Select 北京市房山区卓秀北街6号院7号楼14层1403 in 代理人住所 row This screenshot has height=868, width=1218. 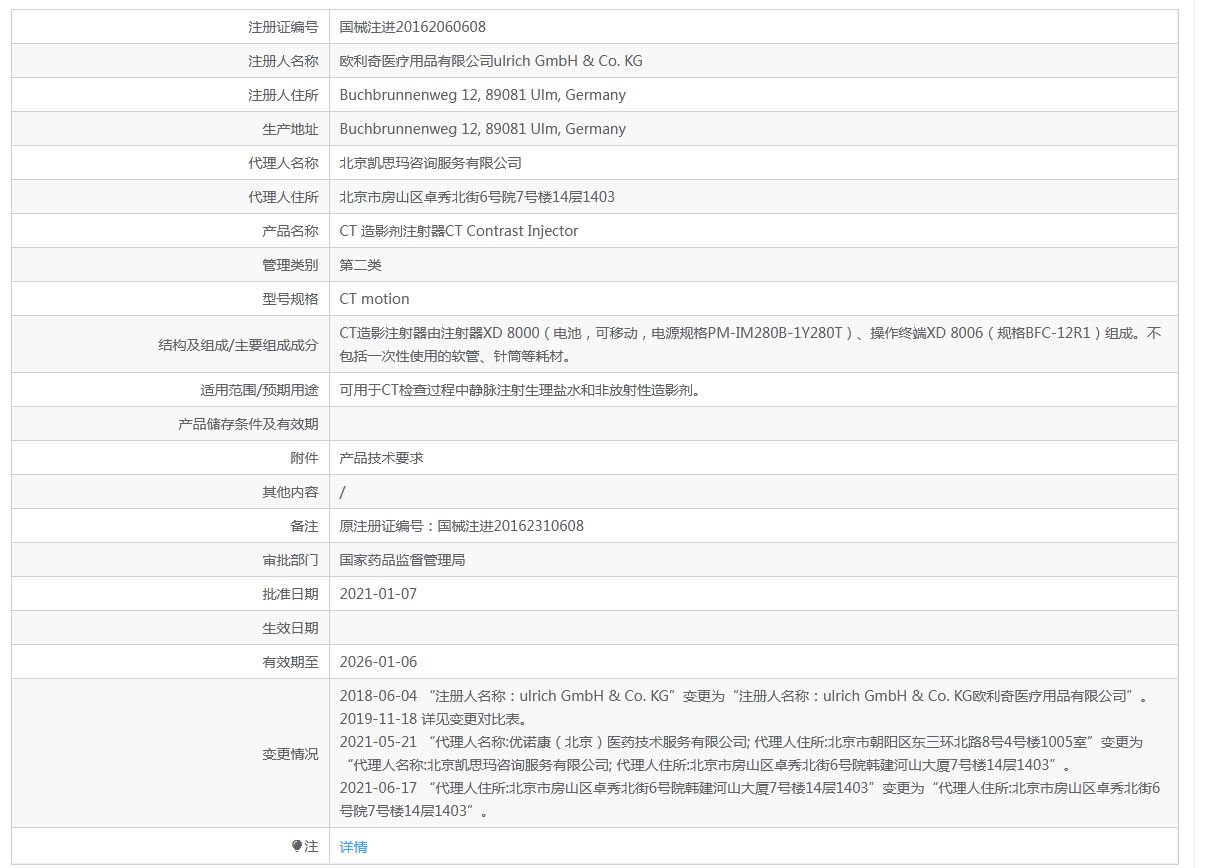(477, 197)
